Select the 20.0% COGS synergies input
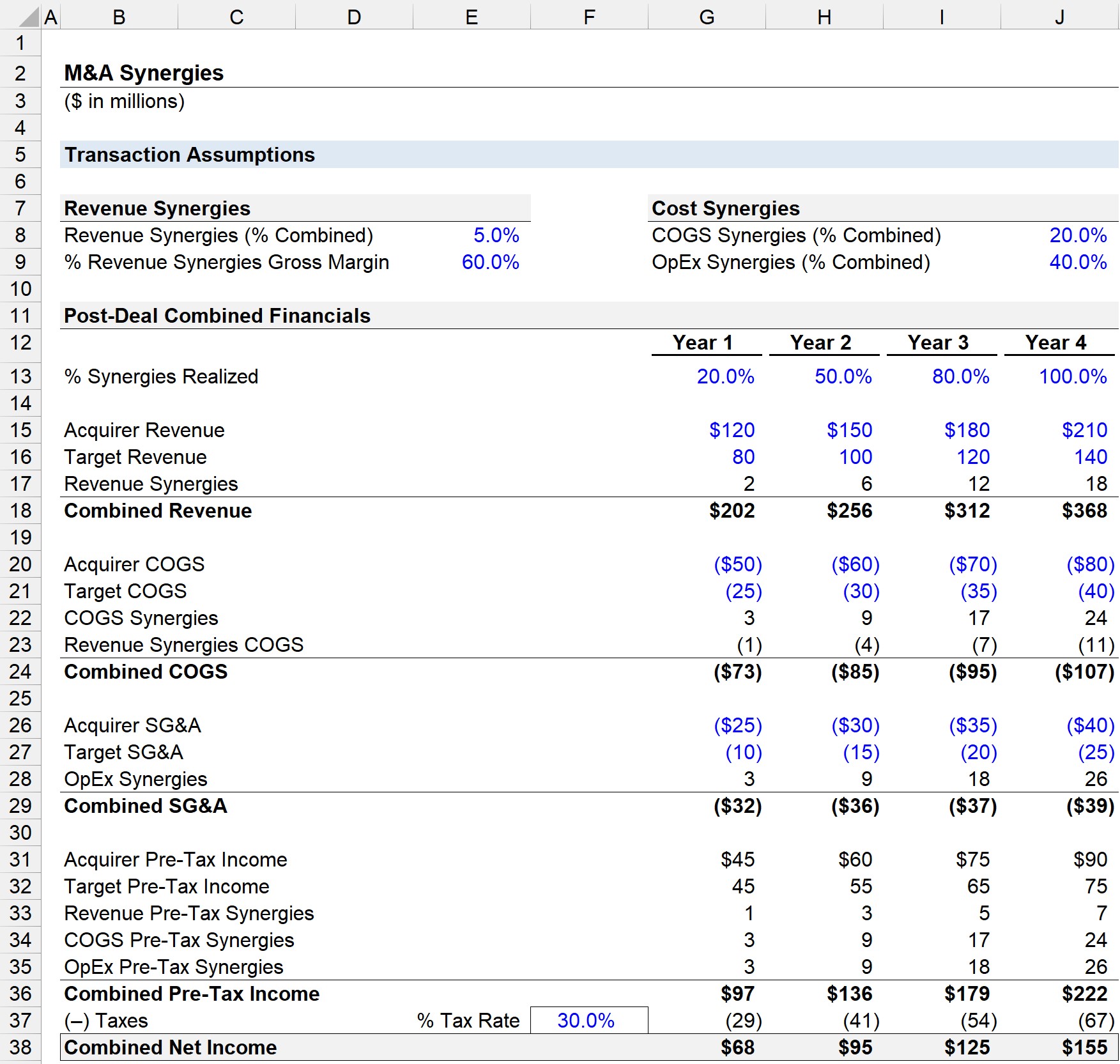The width and height of the screenshot is (1120, 1064). coord(1078,235)
